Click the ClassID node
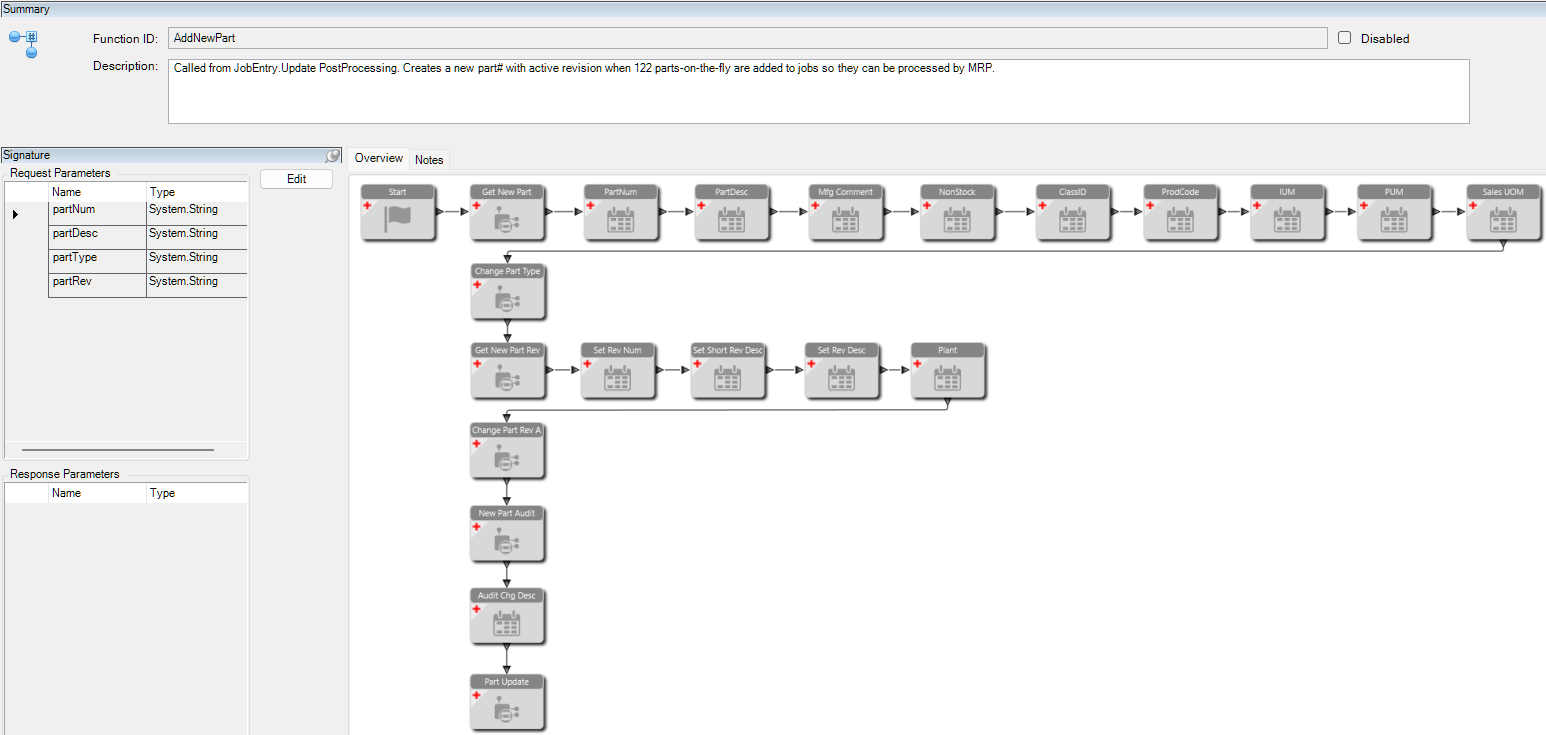 click(x=1073, y=212)
